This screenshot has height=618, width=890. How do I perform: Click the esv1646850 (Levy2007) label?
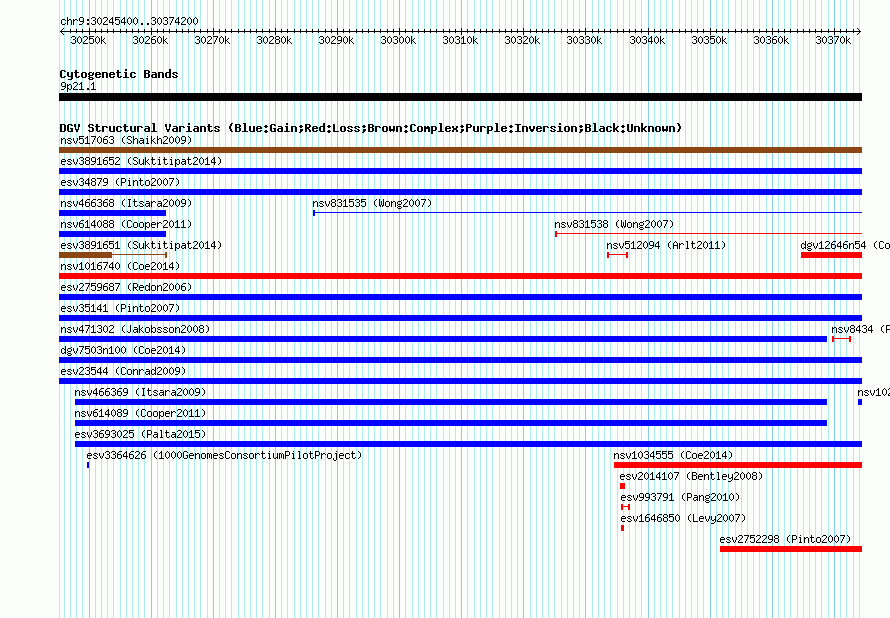pyautogui.click(x=683, y=518)
